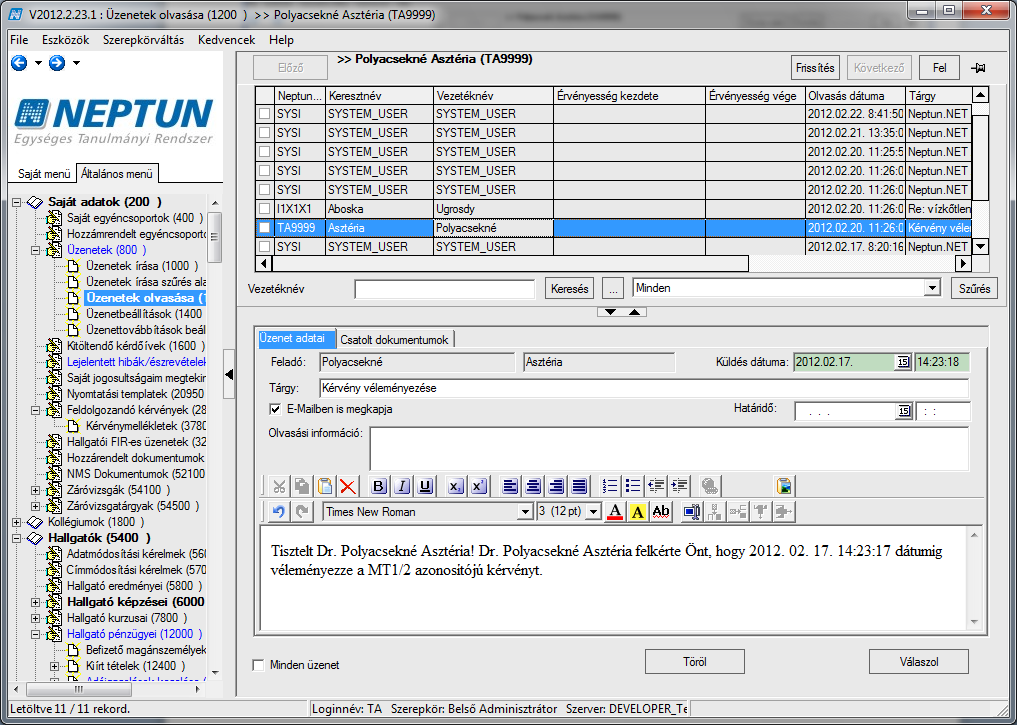Pick the red font color A
The image size is (1017, 725).
[x=615, y=512]
